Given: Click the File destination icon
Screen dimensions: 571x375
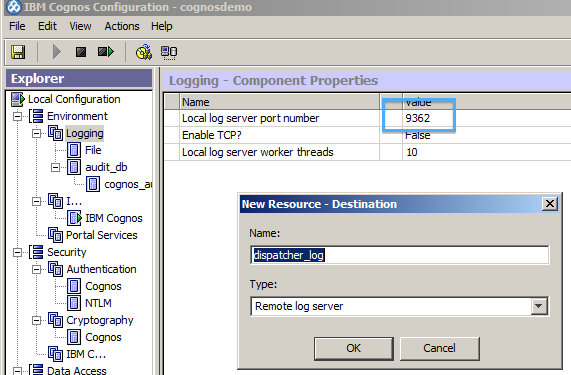Looking at the screenshot, I should tap(74, 150).
